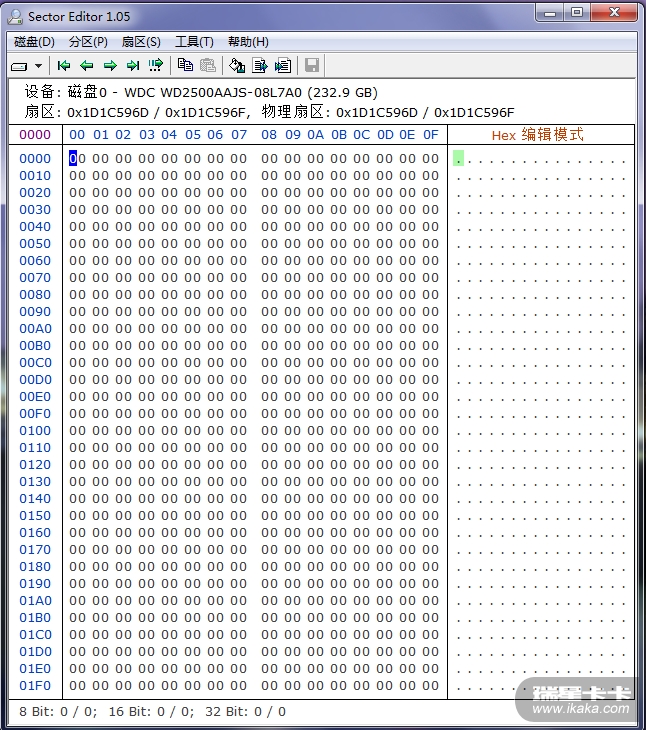Open the 帮助(H) menu
Viewport: 646px width, 730px height.
pos(248,42)
